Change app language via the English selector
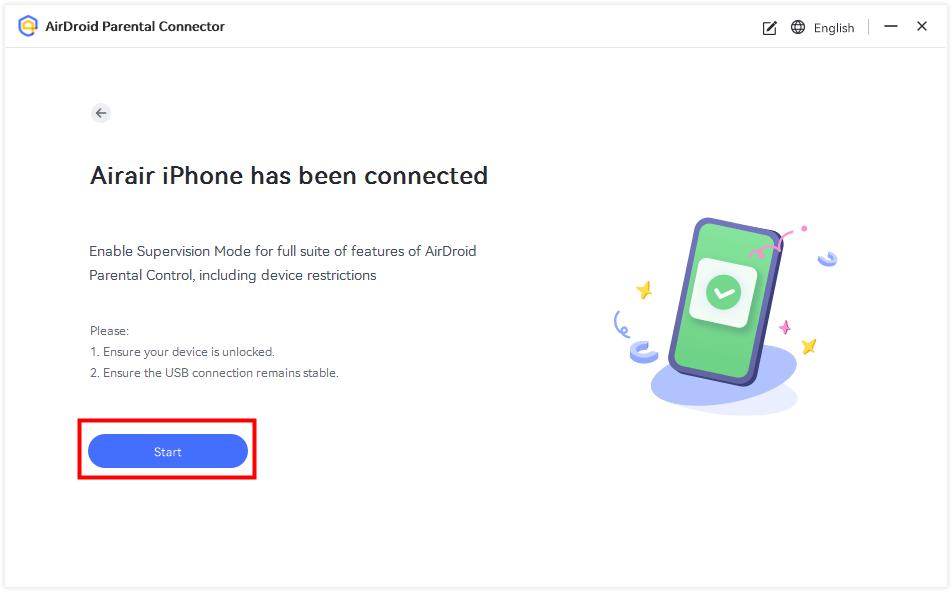Image resolution: width=952 pixels, height=592 pixels. (x=833, y=27)
